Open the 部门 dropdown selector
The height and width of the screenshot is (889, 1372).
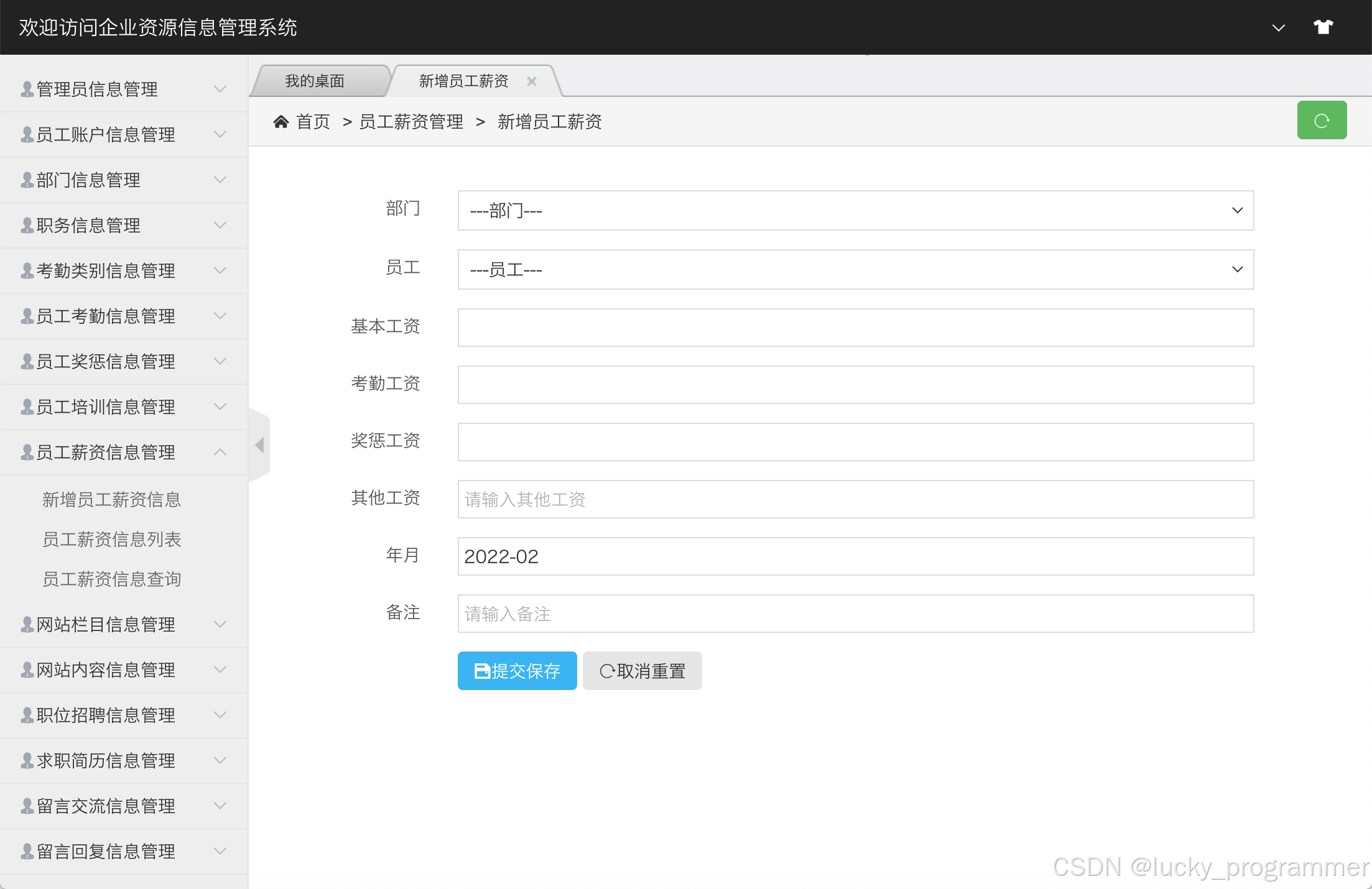855,211
